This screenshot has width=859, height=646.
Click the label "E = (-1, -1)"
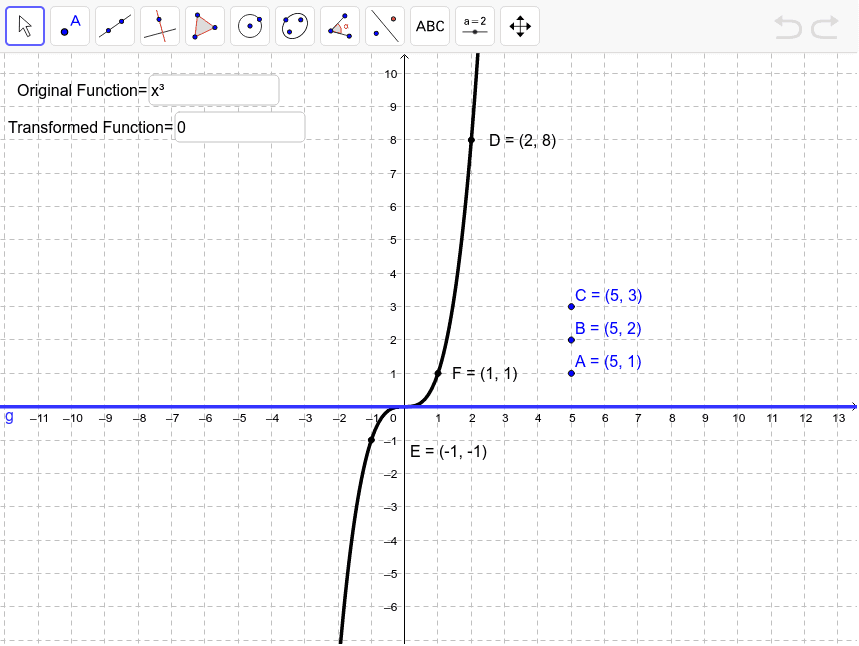(x=448, y=451)
